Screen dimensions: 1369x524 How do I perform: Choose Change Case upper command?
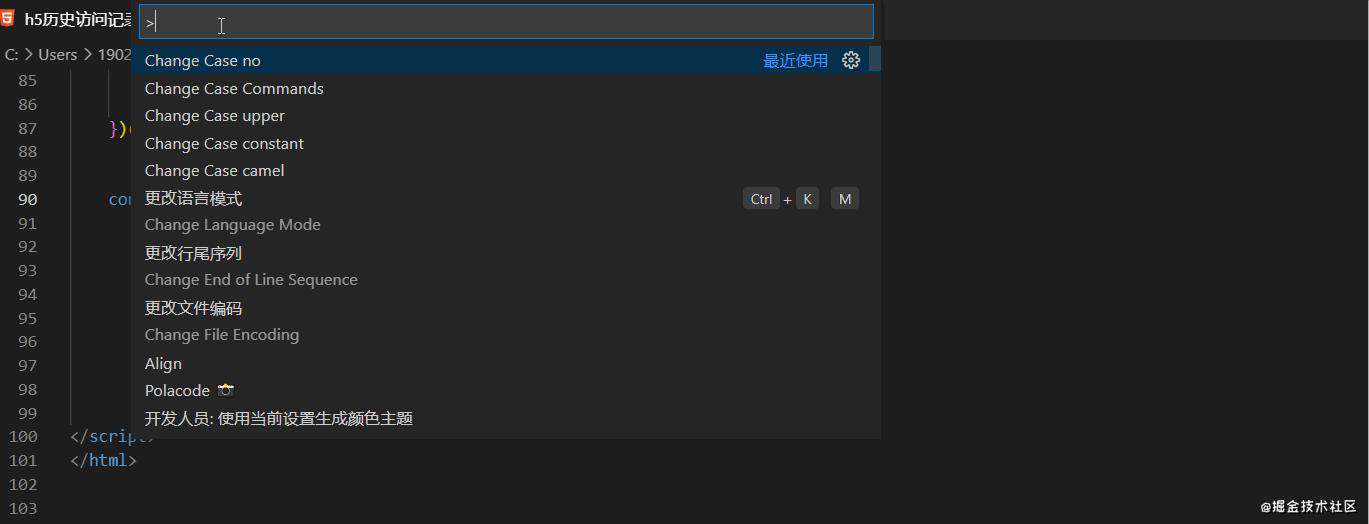pyautogui.click(x=506, y=116)
